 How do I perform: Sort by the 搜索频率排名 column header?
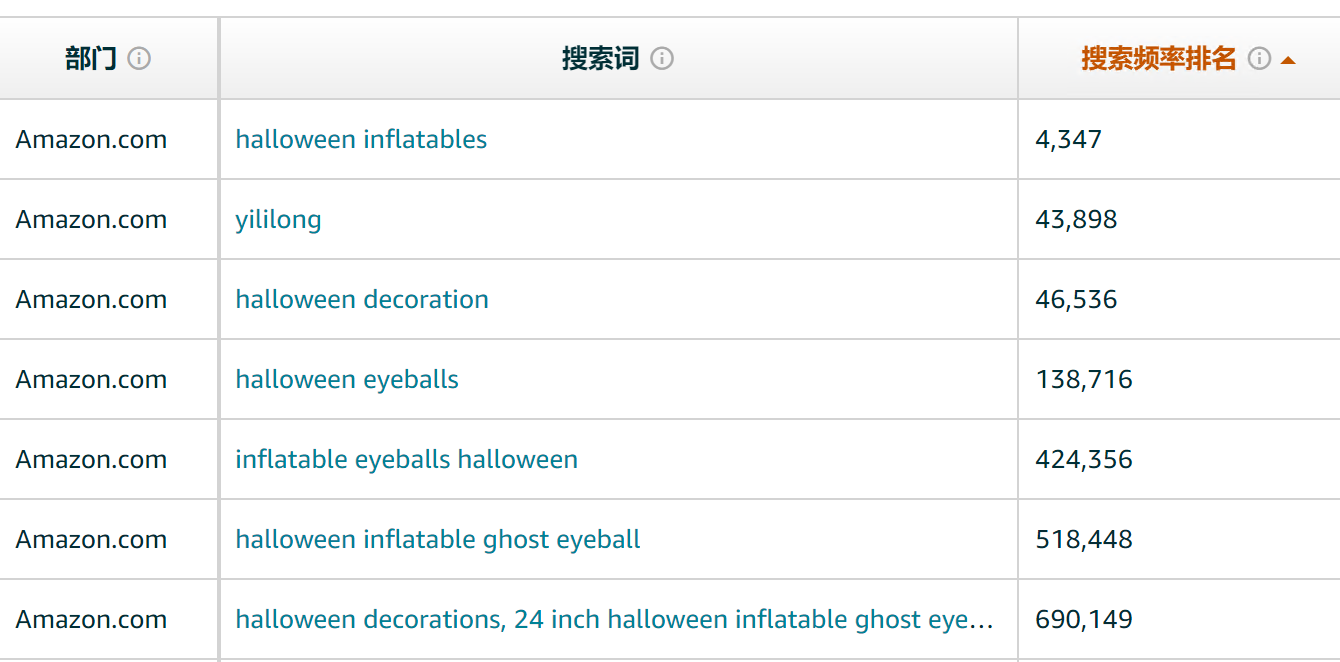coord(1159,59)
